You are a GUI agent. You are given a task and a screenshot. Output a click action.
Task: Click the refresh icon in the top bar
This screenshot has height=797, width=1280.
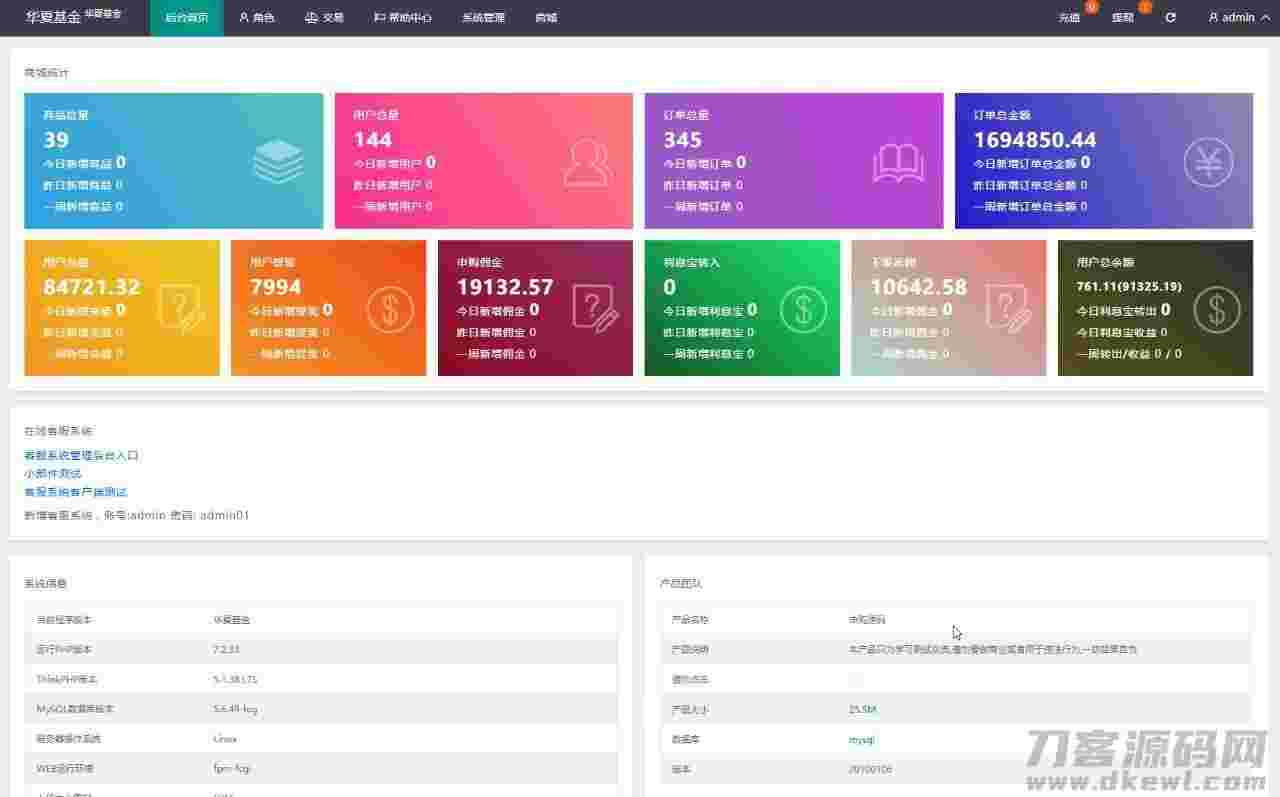pyautogui.click(x=1169, y=17)
